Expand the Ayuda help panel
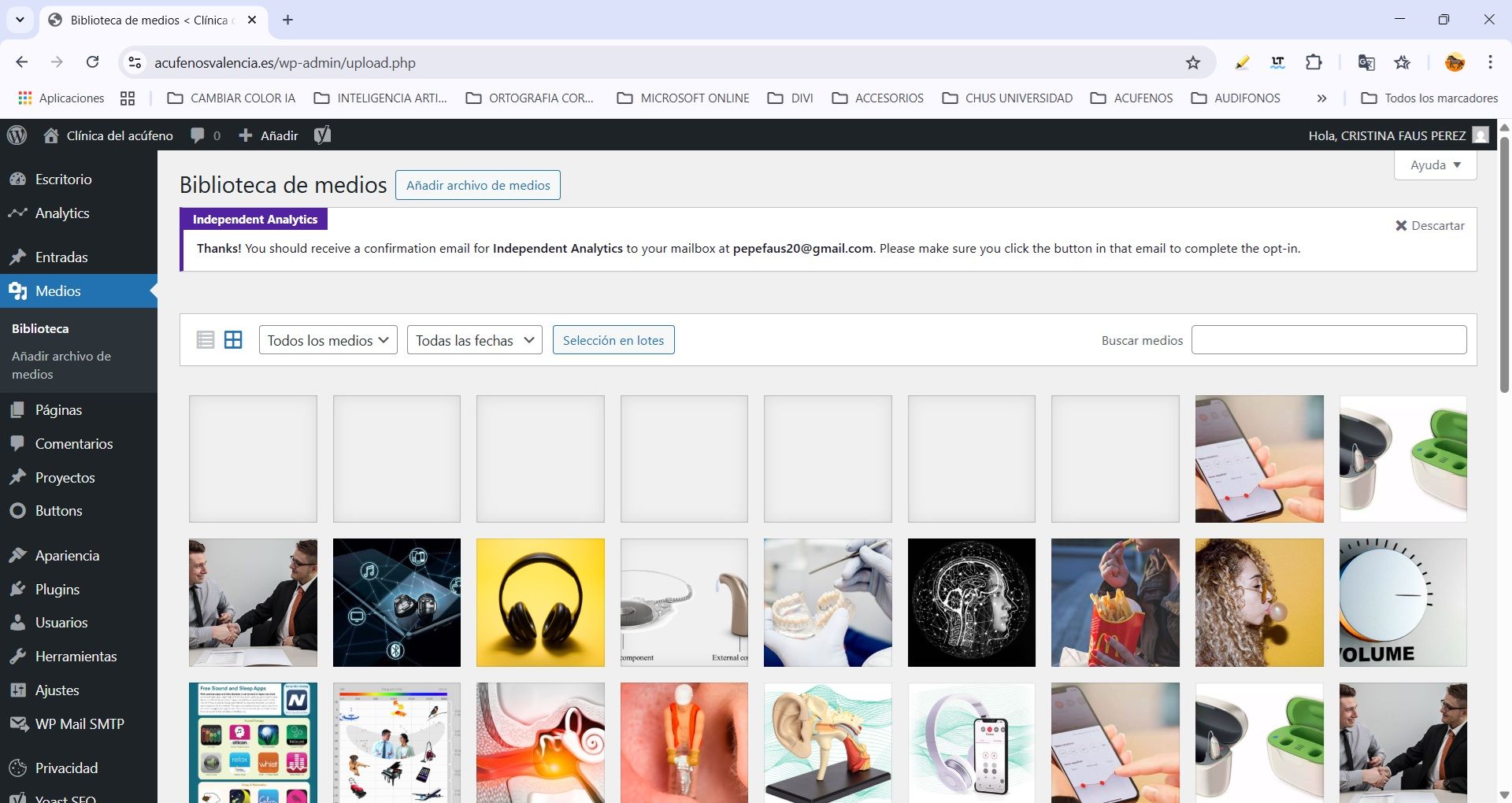The width and height of the screenshot is (1512, 803). pos(1435,165)
